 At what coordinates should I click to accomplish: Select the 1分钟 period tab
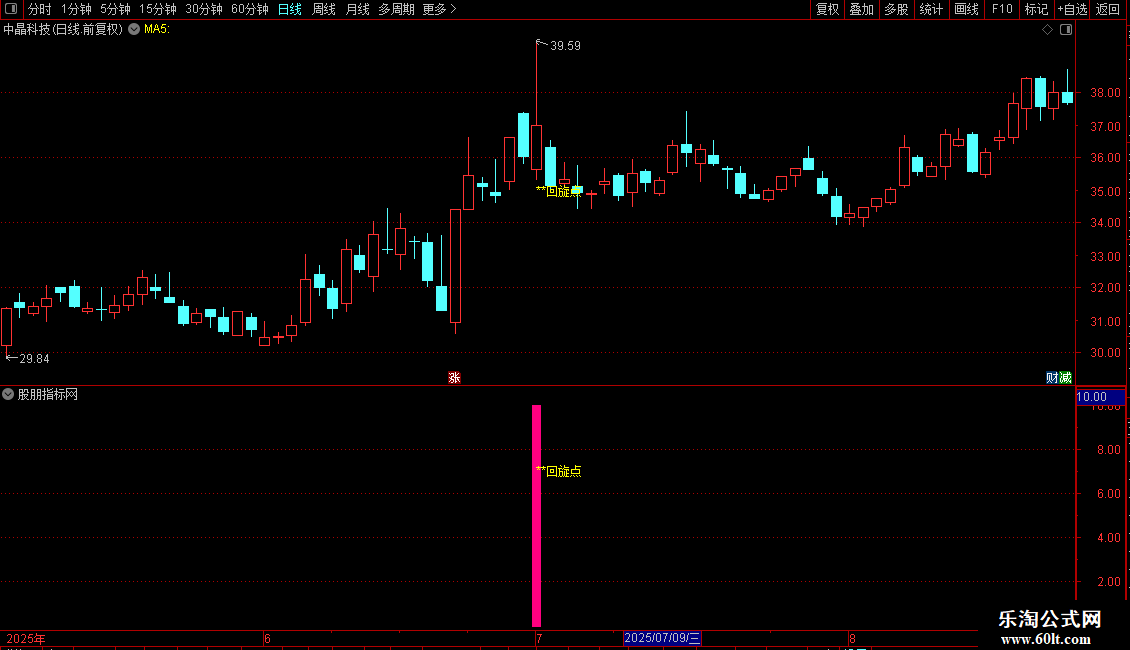[76, 9]
